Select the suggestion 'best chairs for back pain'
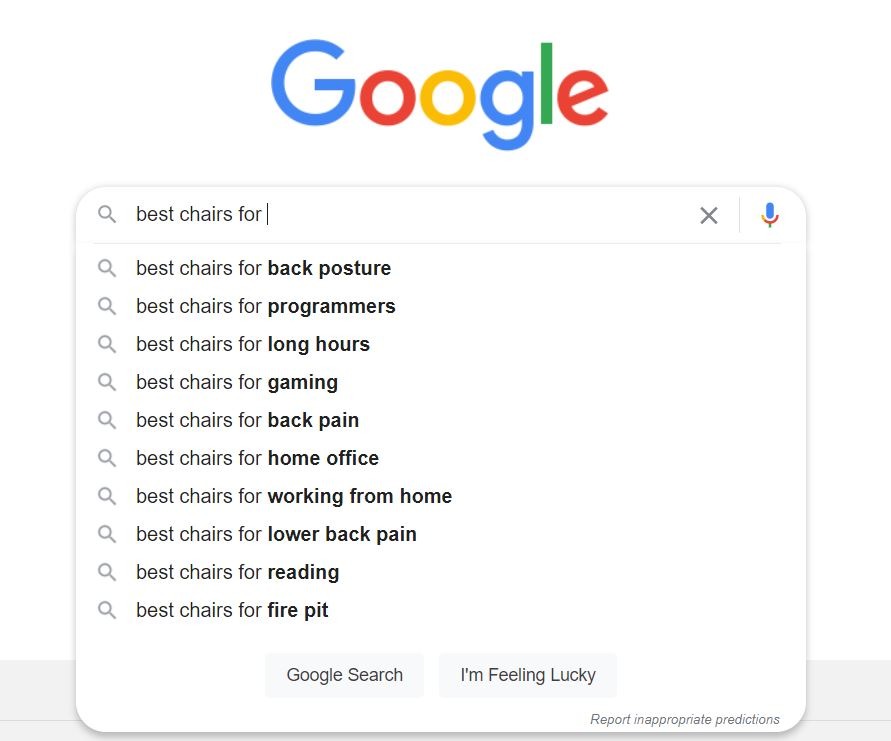This screenshot has height=741, width=891. pos(246,420)
